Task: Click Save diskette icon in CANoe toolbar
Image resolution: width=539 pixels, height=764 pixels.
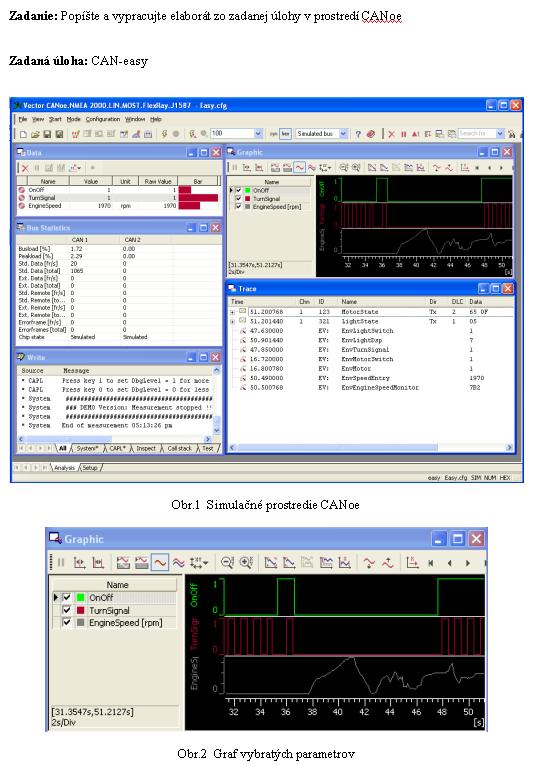Action: click(47, 134)
